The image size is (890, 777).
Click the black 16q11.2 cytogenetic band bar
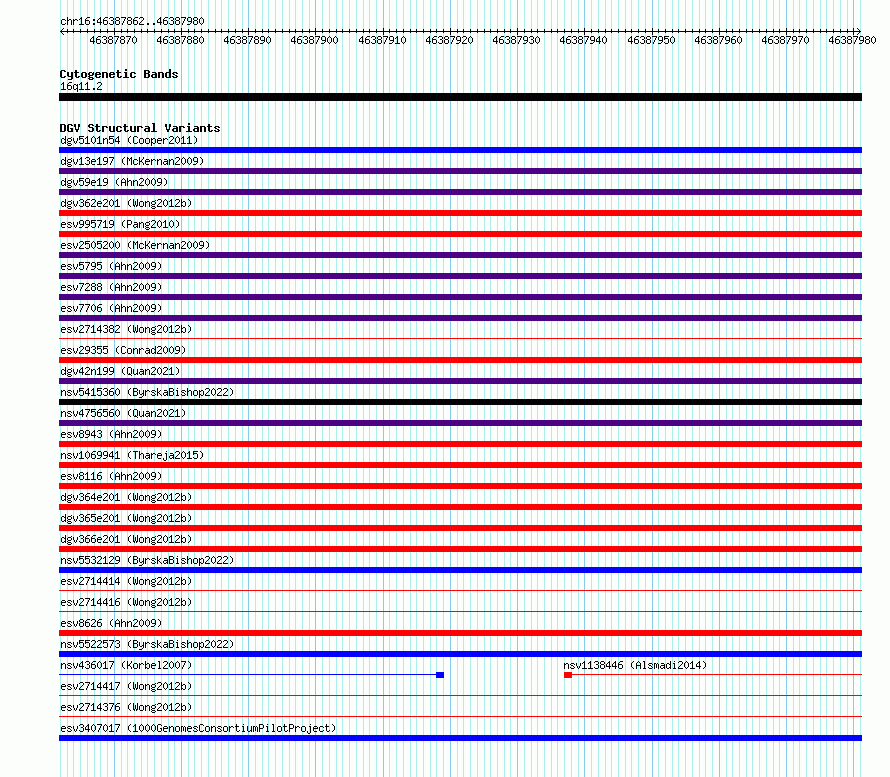pyautogui.click(x=460, y=97)
